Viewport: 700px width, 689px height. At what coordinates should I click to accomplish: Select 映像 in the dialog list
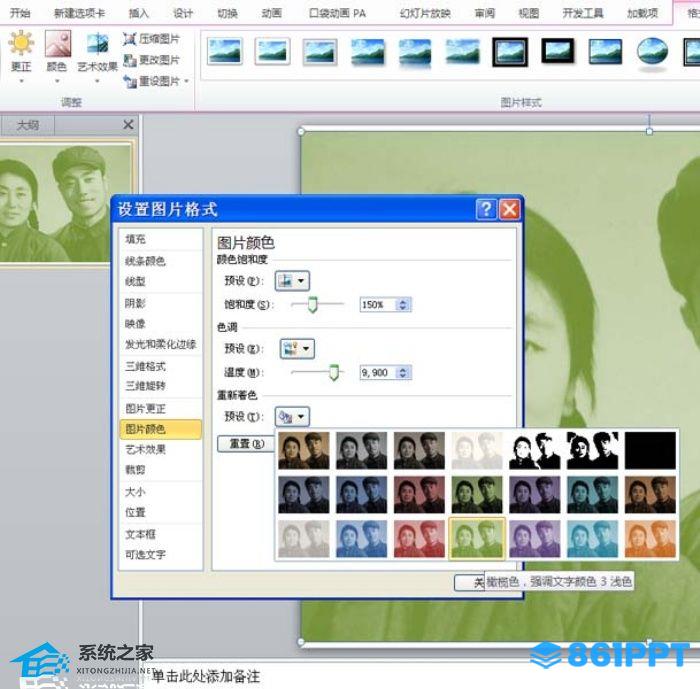click(x=161, y=324)
